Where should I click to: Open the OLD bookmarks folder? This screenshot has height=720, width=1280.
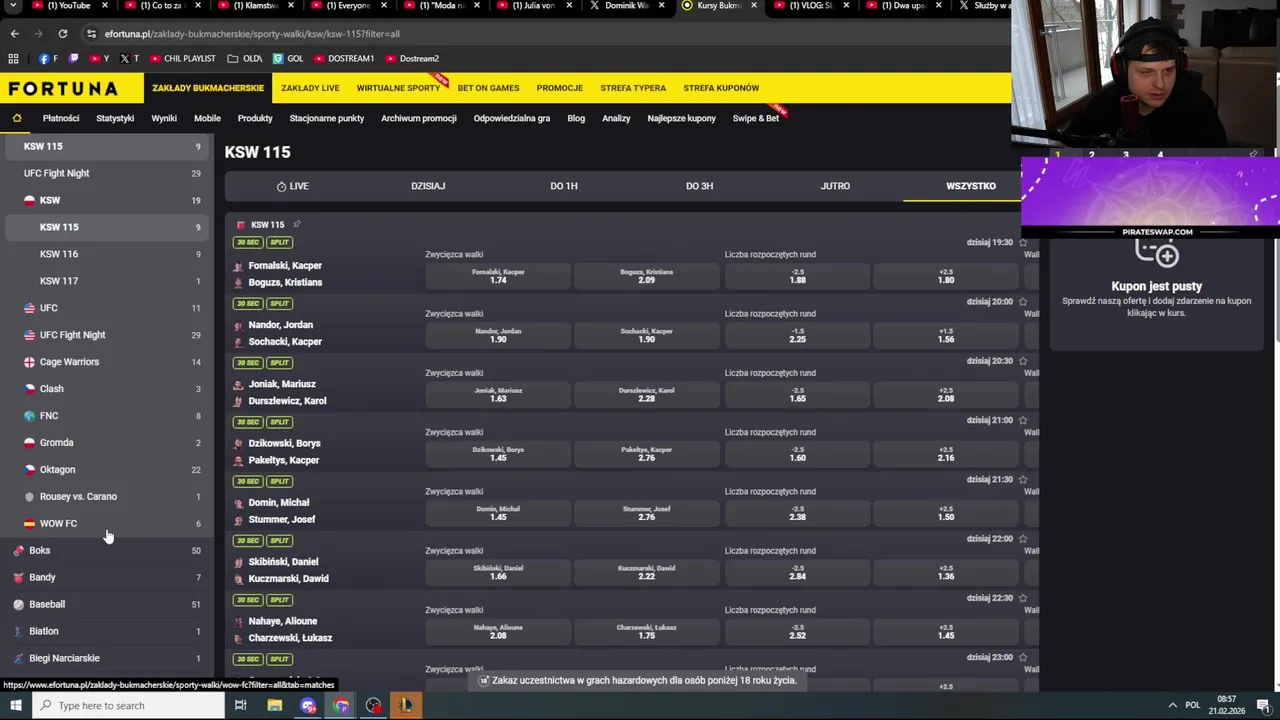[x=245, y=58]
